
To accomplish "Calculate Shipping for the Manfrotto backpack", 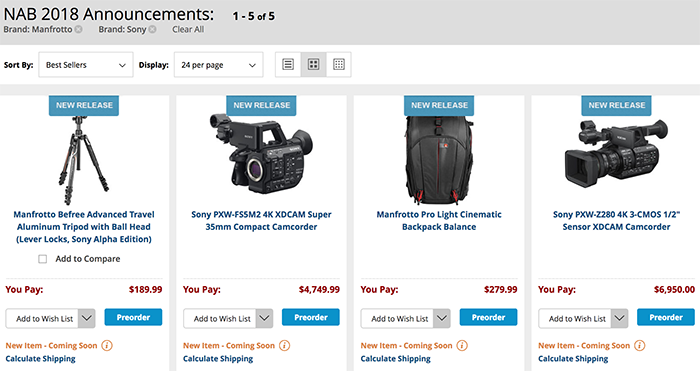I will pos(396,358).
